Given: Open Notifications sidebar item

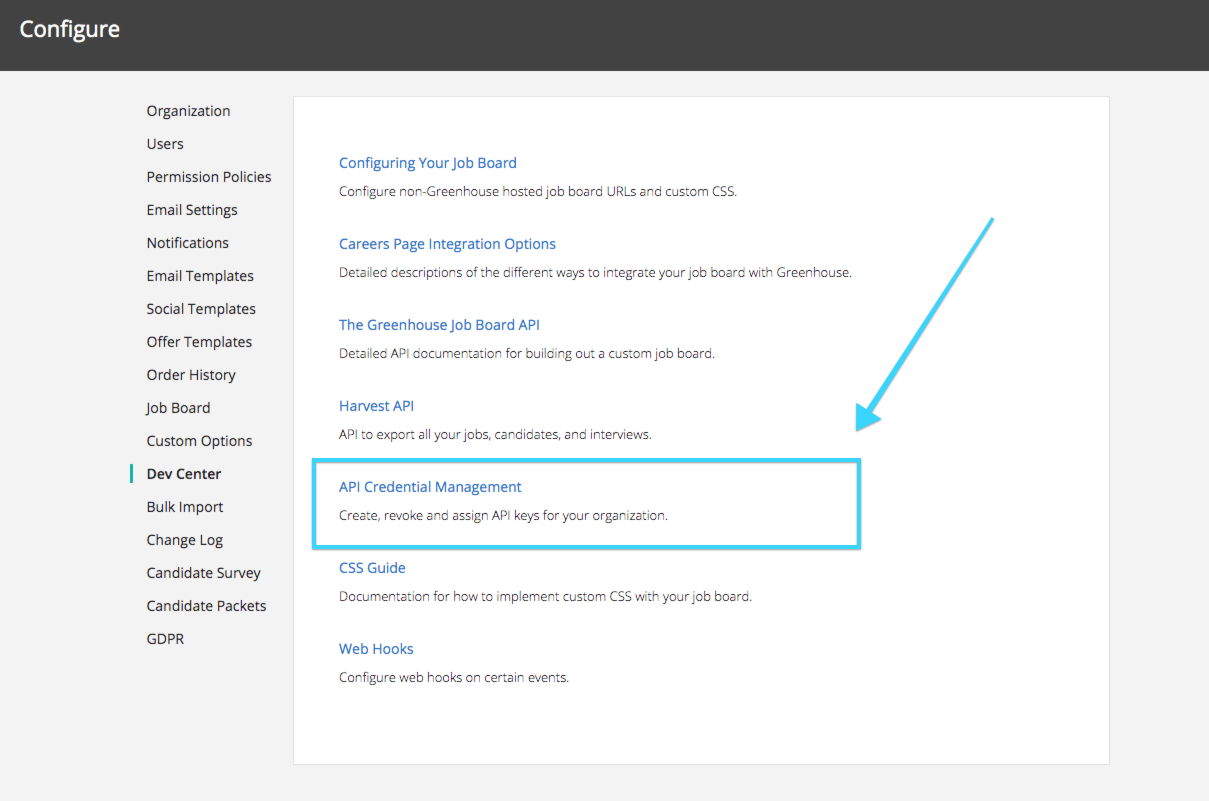Looking at the screenshot, I should point(187,243).
